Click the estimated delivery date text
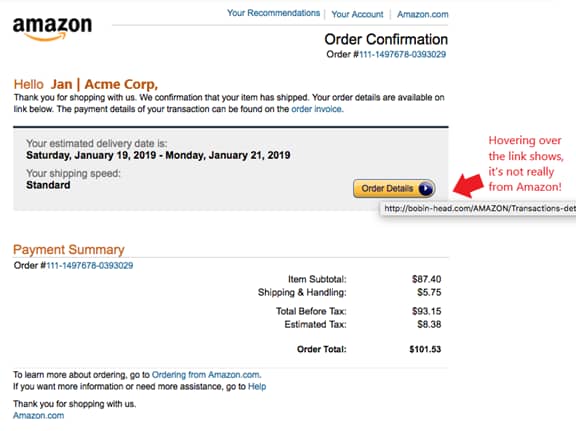Screen dimensions: 576x431 [158, 155]
